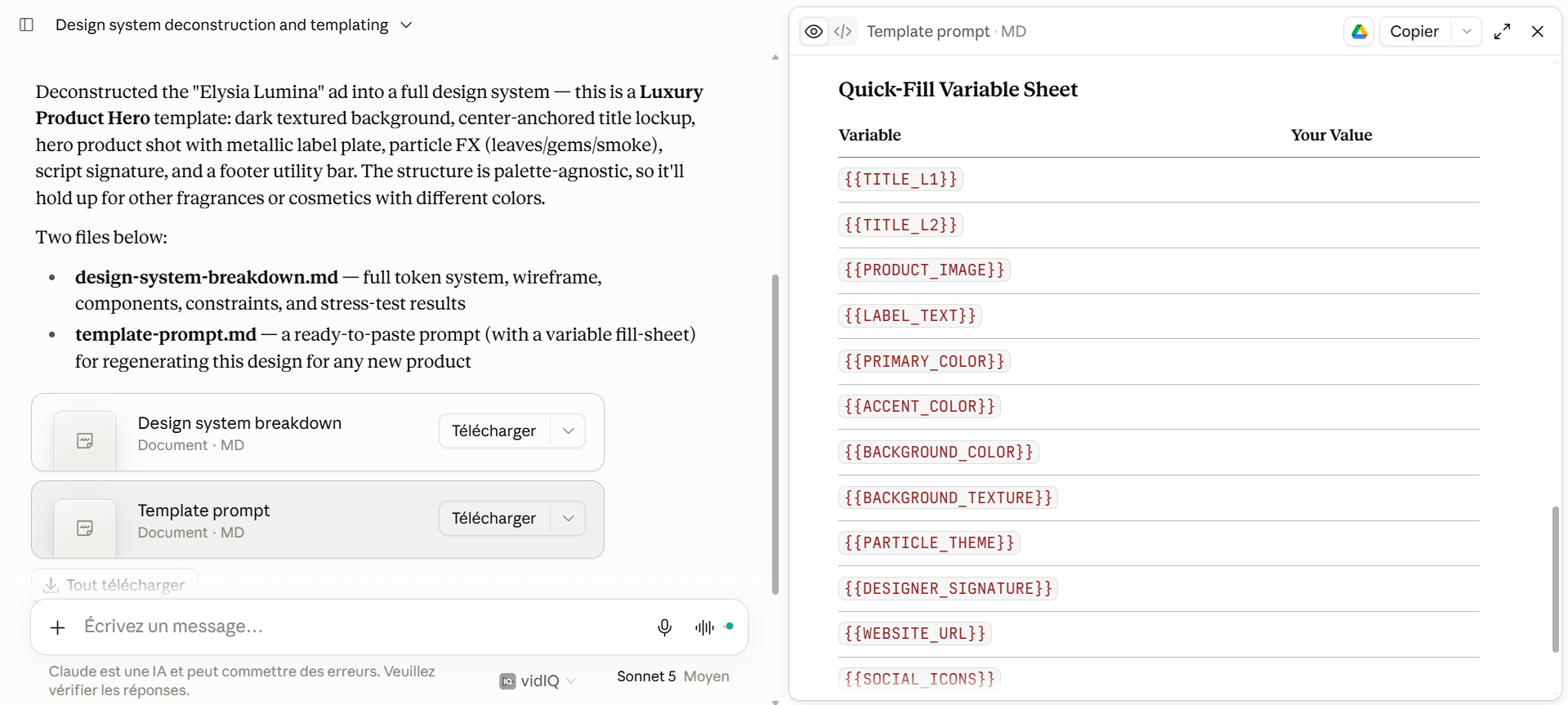
Task: Click the Copier button
Action: [x=1414, y=31]
